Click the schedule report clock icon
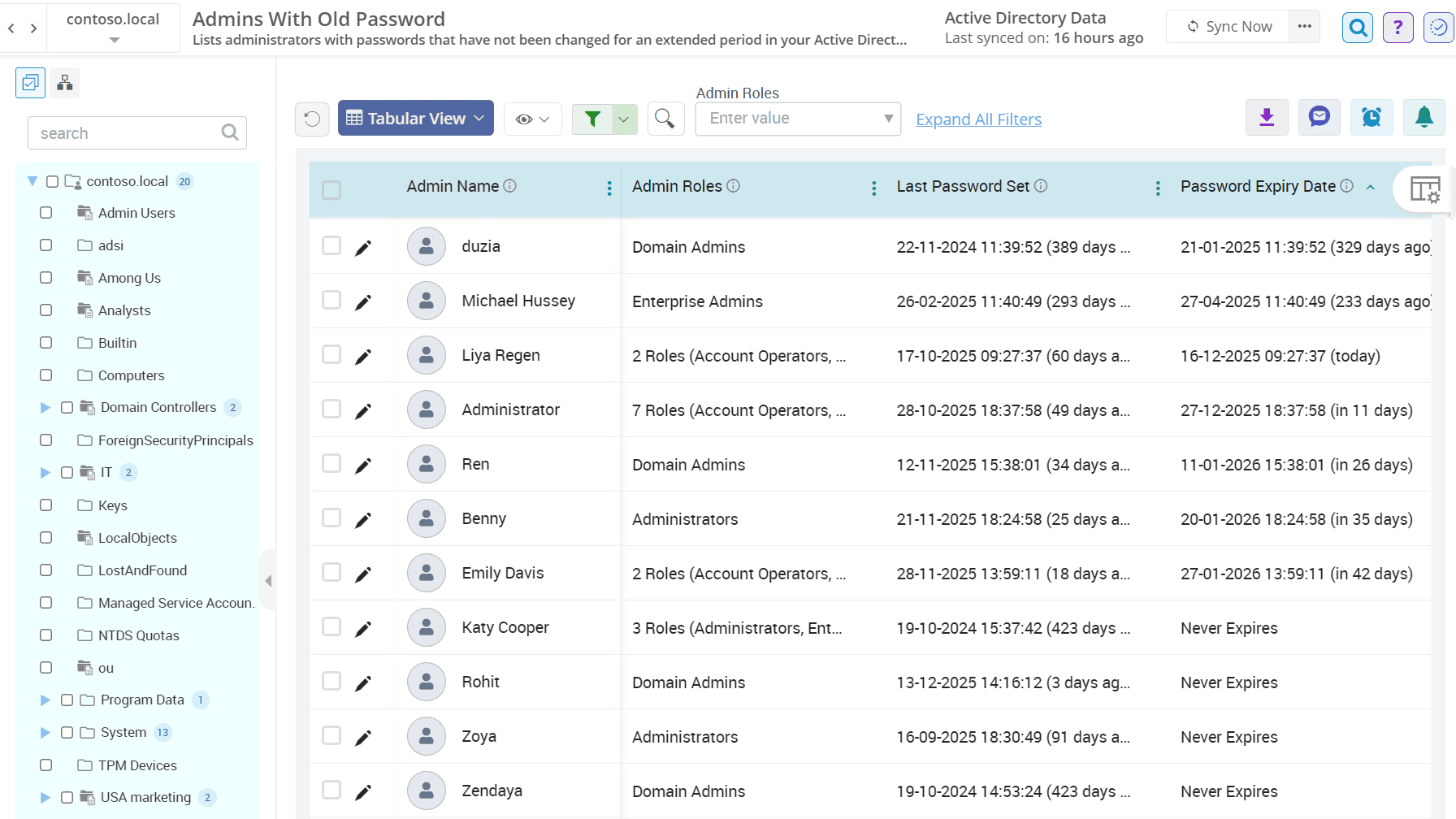This screenshot has height=819, width=1456. pyautogui.click(x=1371, y=117)
